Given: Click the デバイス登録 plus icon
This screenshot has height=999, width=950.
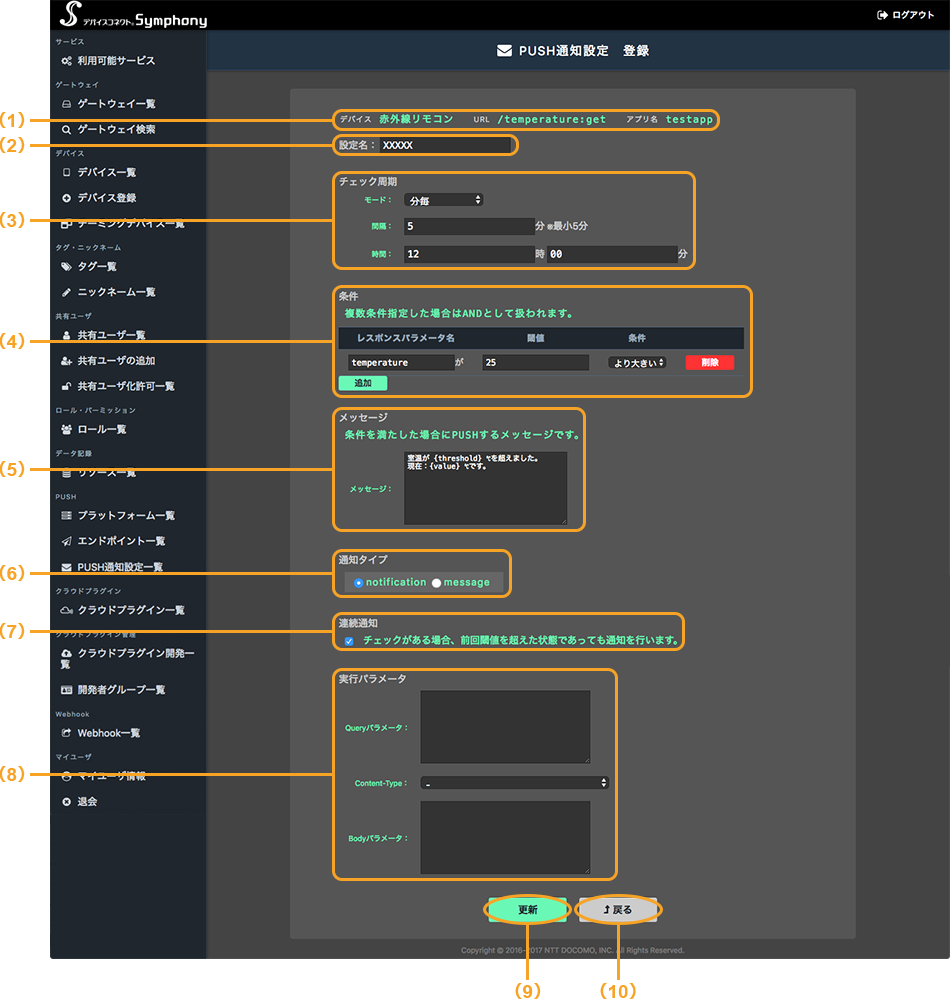Looking at the screenshot, I should click(66, 198).
